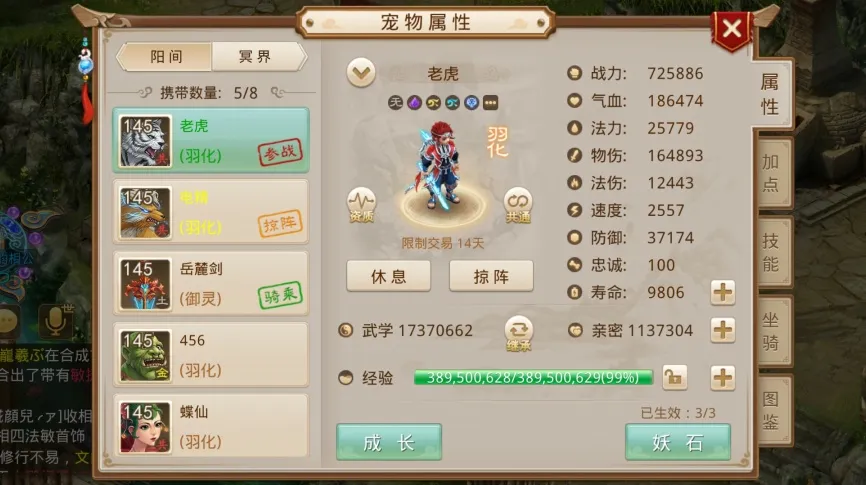The height and width of the screenshot is (485, 866).
Task: Click the 休息 rest button
Action: (388, 276)
